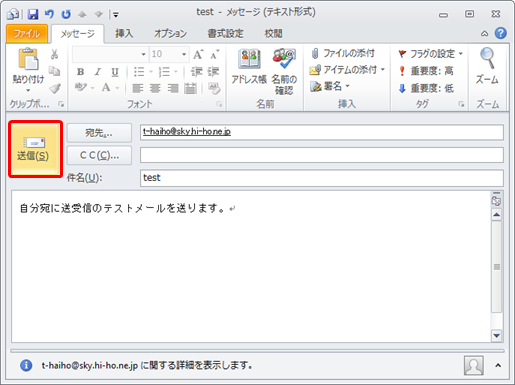Click the Send (送信) button
The width and height of the screenshot is (515, 385).
[35, 149]
